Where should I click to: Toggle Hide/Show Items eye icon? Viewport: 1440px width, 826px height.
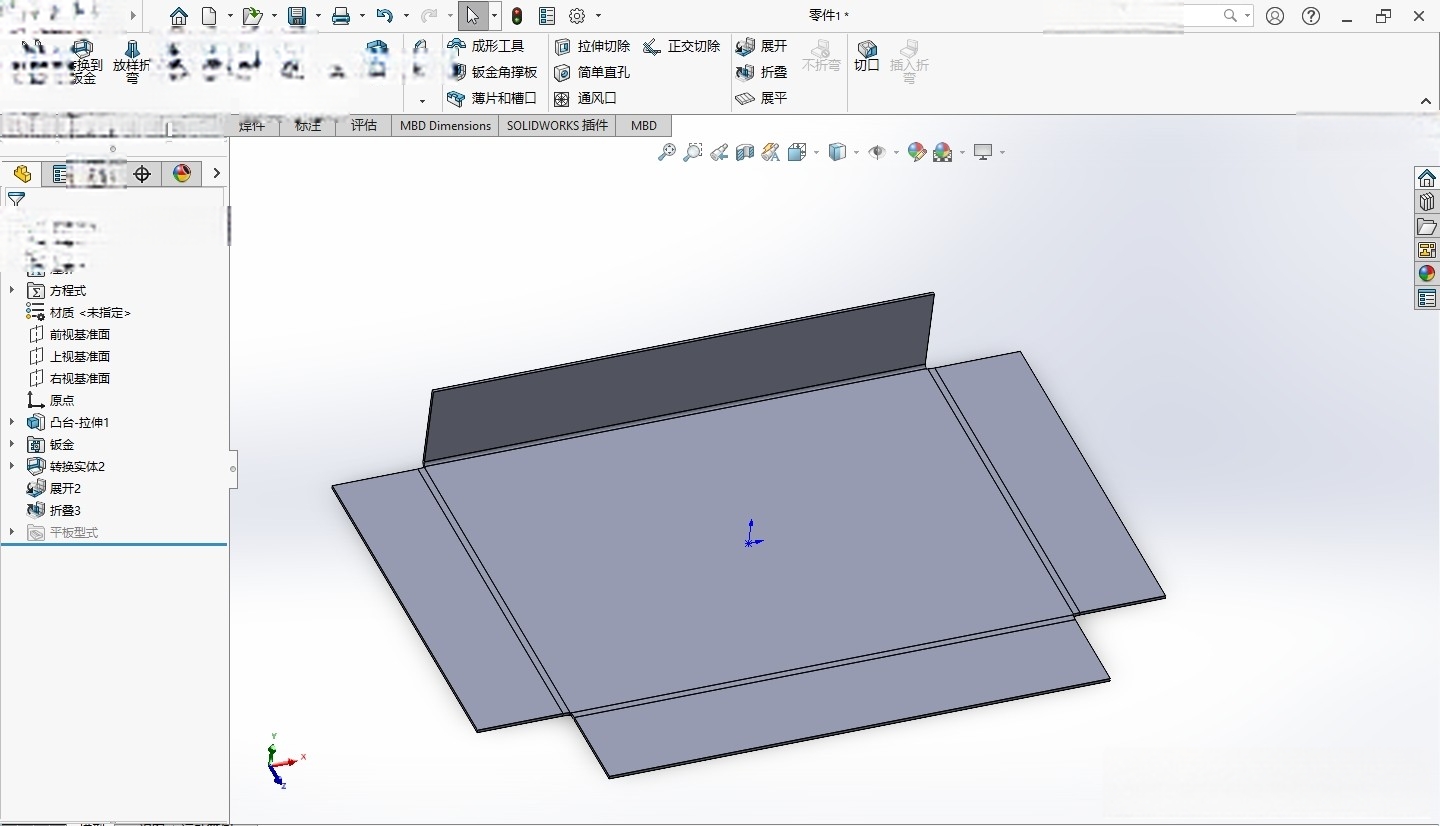point(878,152)
